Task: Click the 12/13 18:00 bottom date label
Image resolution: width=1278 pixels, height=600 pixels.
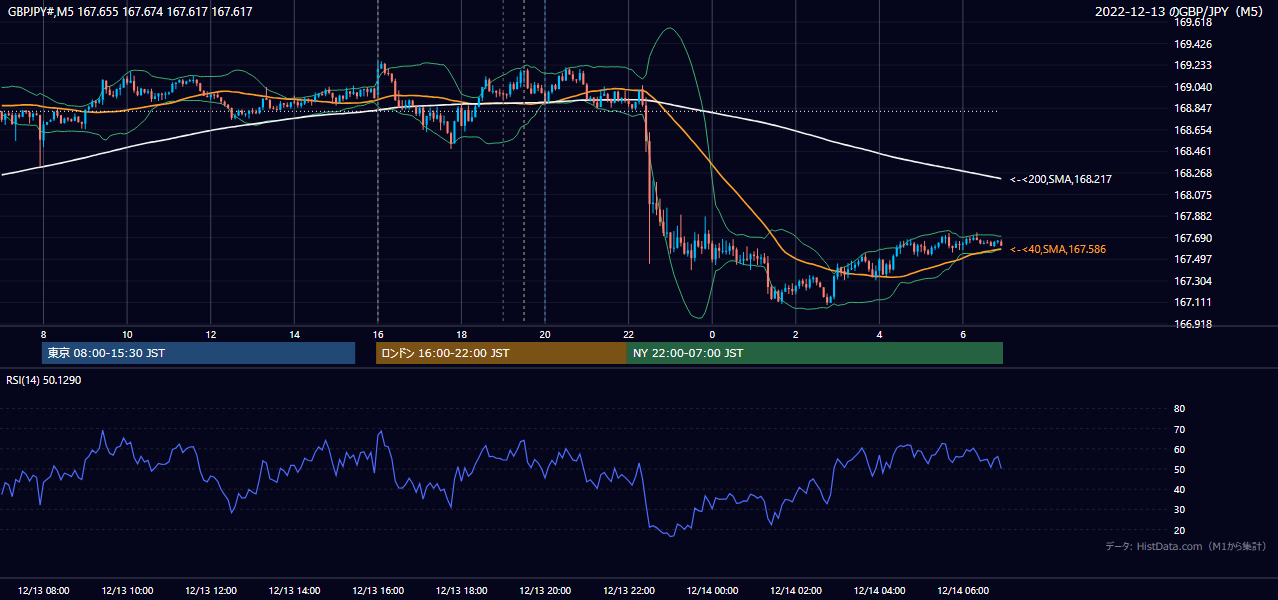Action: (461, 591)
